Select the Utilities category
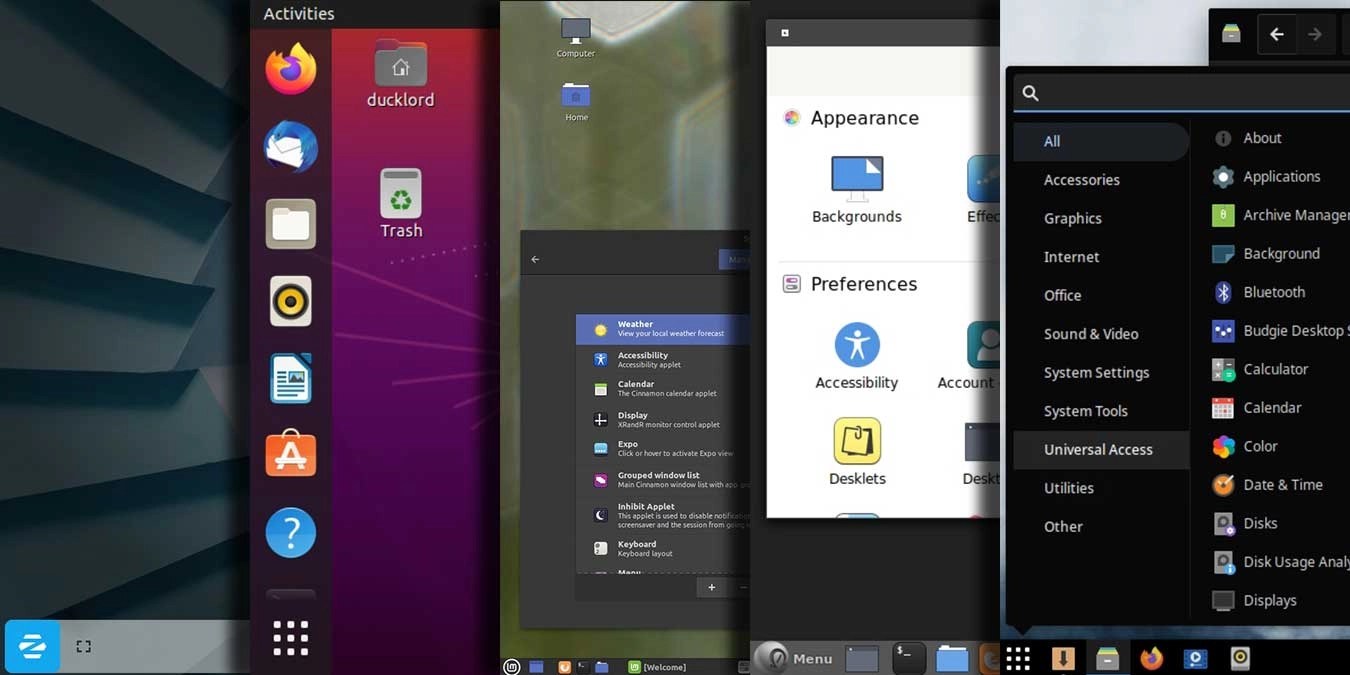1350x675 pixels. click(x=1101, y=488)
